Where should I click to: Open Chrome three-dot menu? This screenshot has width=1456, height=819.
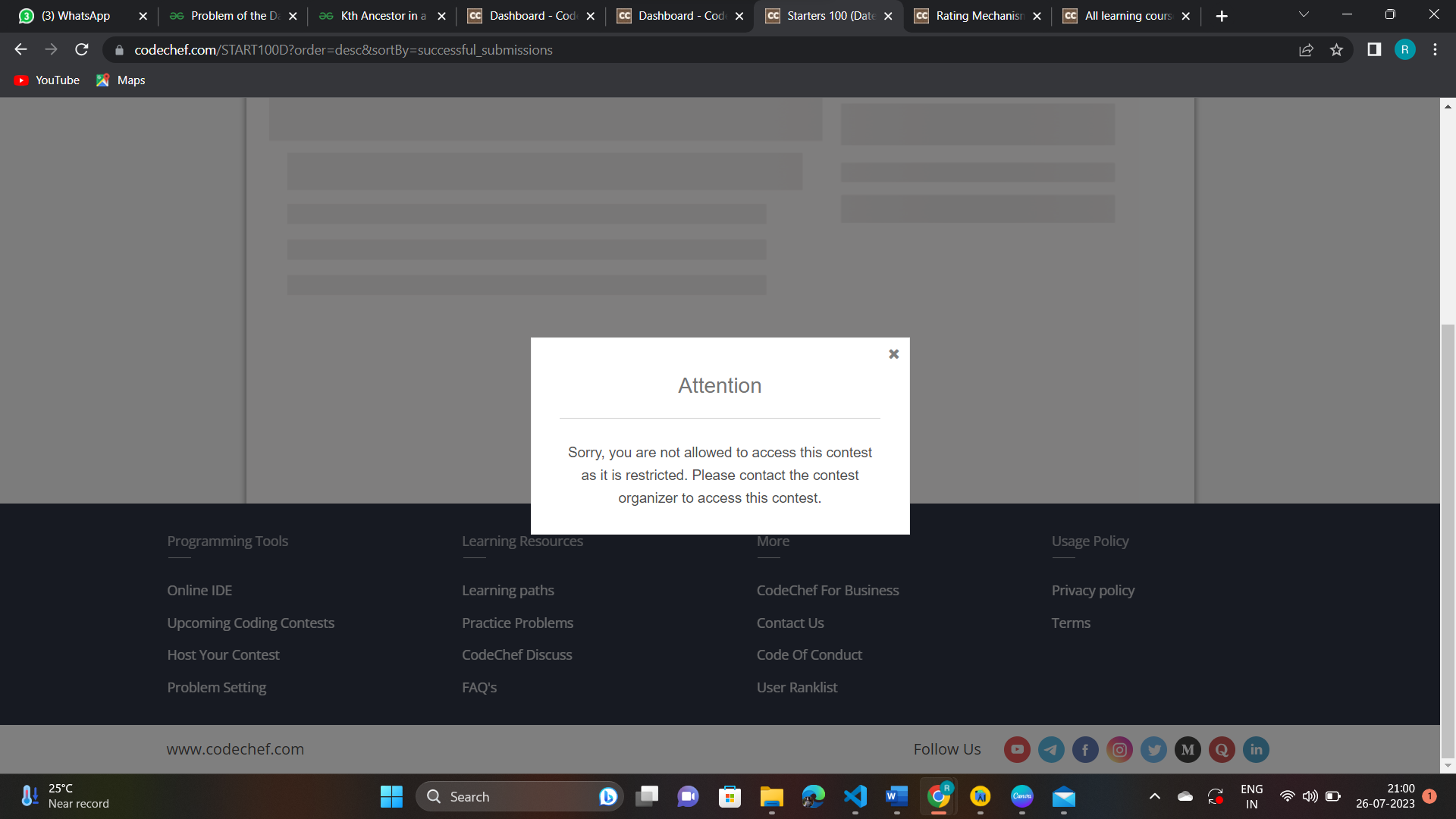1435,50
